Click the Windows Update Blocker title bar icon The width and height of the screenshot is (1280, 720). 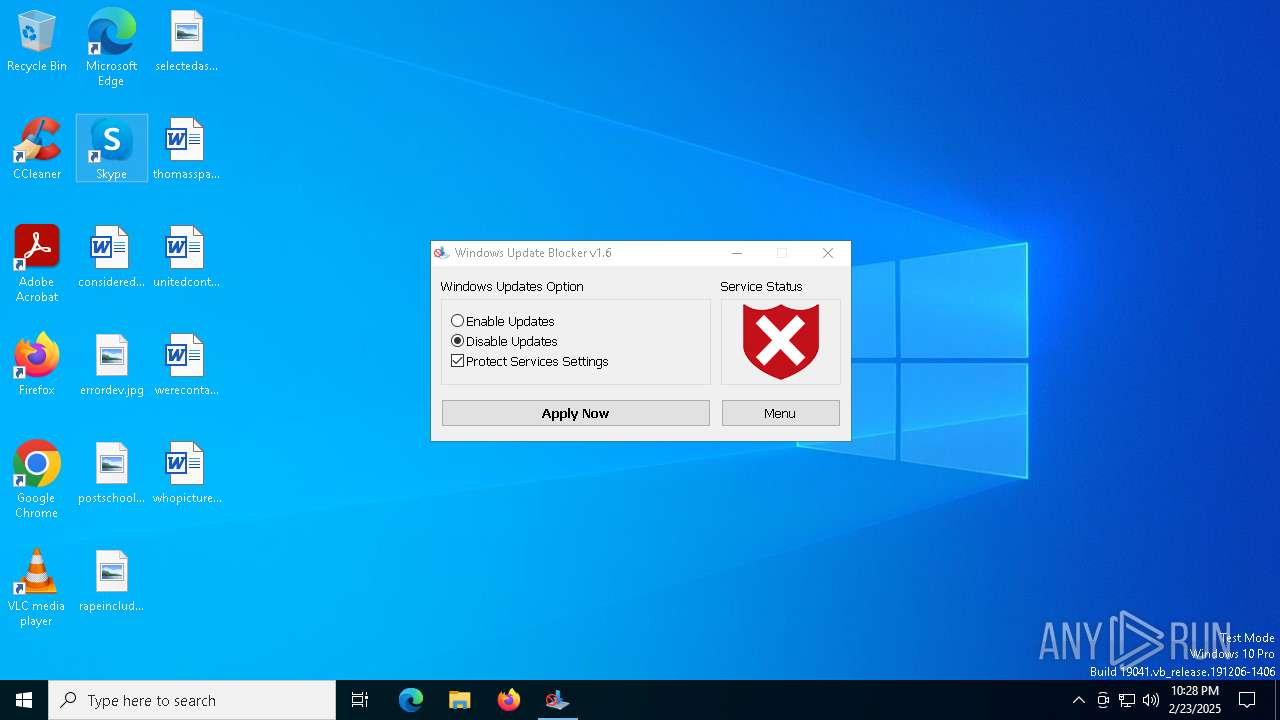pos(442,253)
